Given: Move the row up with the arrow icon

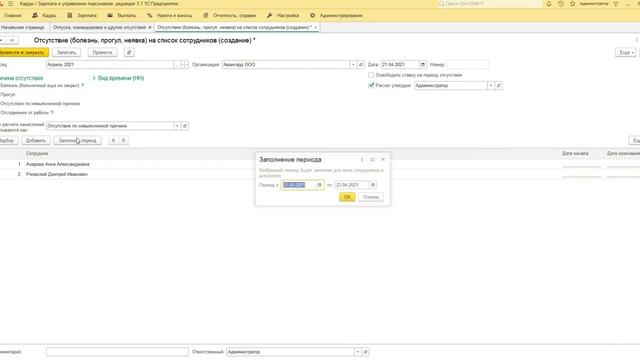Looking at the screenshot, I should pos(113,140).
